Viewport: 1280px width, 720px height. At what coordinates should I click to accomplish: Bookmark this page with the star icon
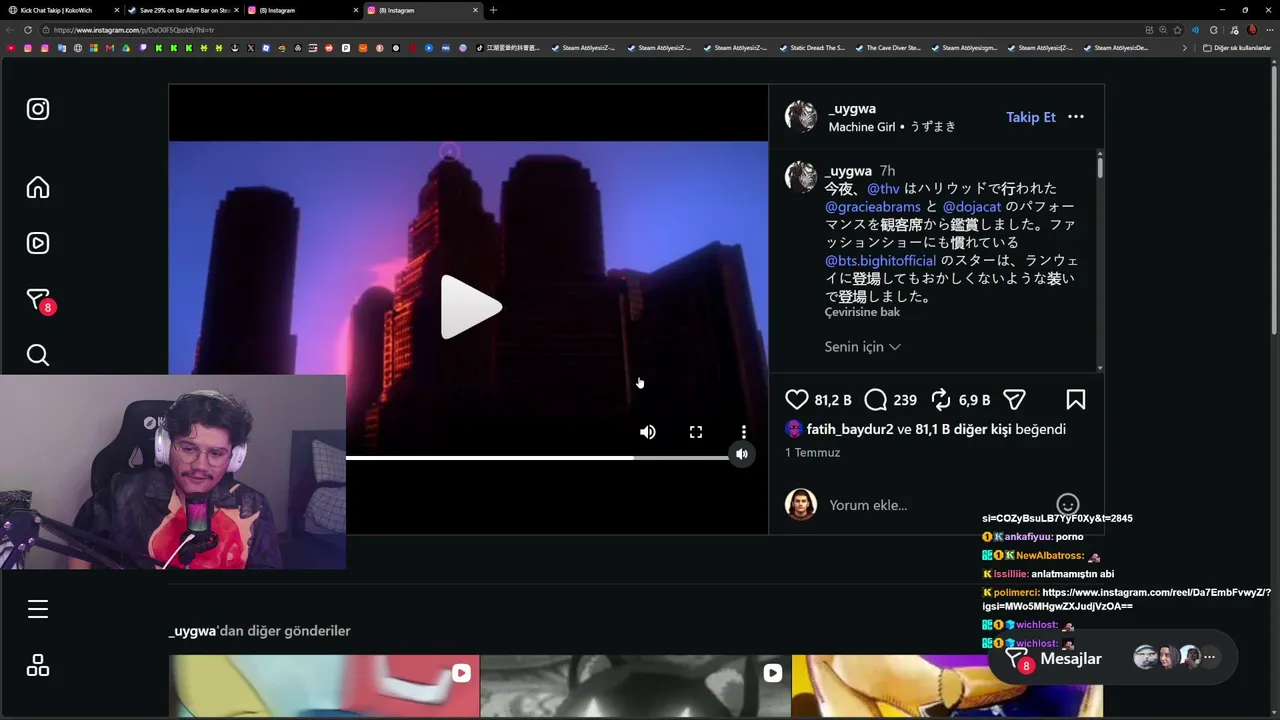point(1177,30)
